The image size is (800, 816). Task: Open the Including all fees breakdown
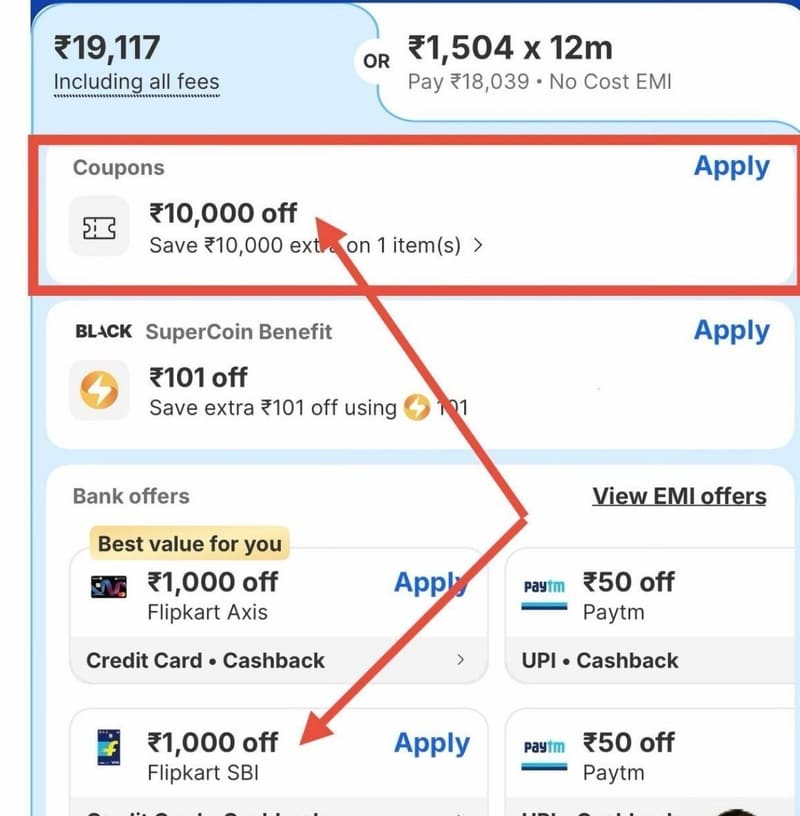[137, 83]
